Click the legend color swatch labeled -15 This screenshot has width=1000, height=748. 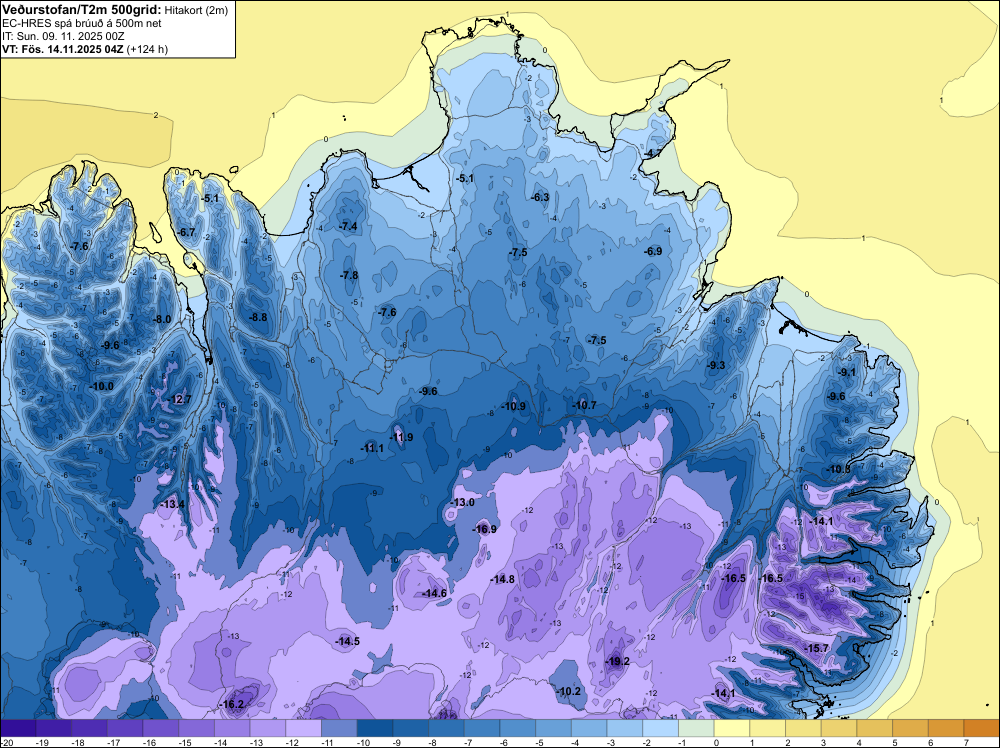tap(196, 728)
